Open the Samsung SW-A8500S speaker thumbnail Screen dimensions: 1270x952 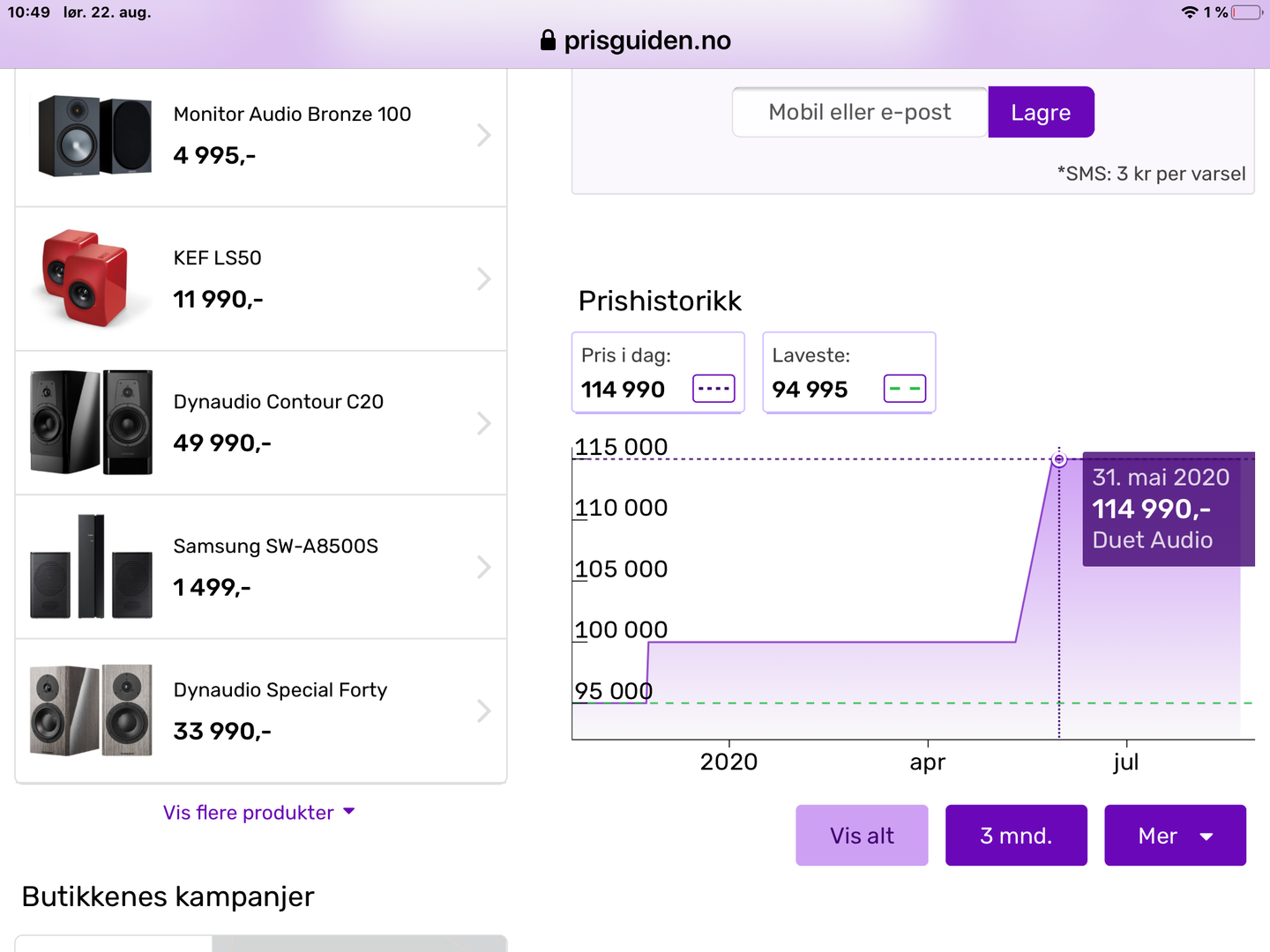tap(92, 567)
